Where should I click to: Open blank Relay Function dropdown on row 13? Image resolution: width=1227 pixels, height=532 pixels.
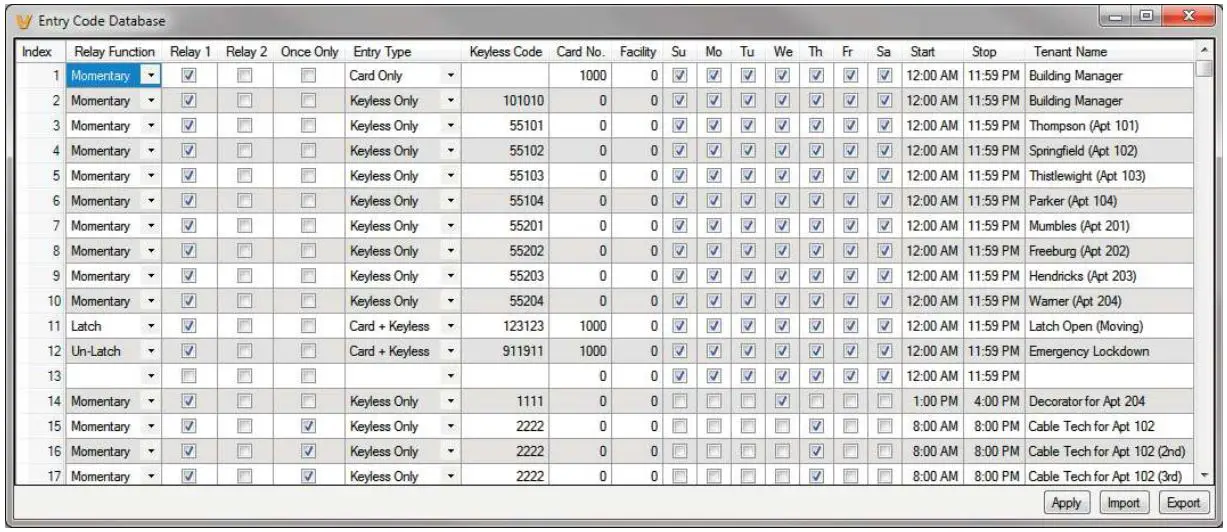150,376
